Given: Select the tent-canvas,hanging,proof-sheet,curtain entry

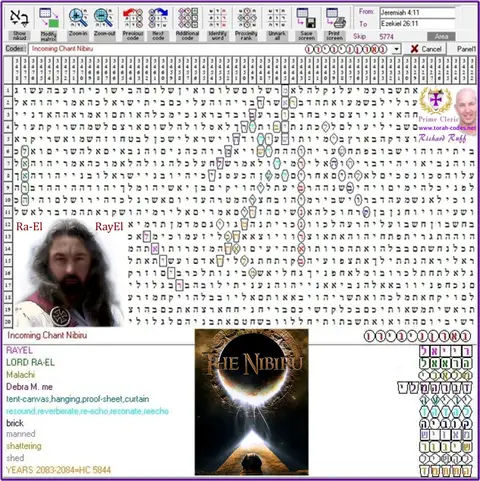Looking at the screenshot, I should (78, 399).
